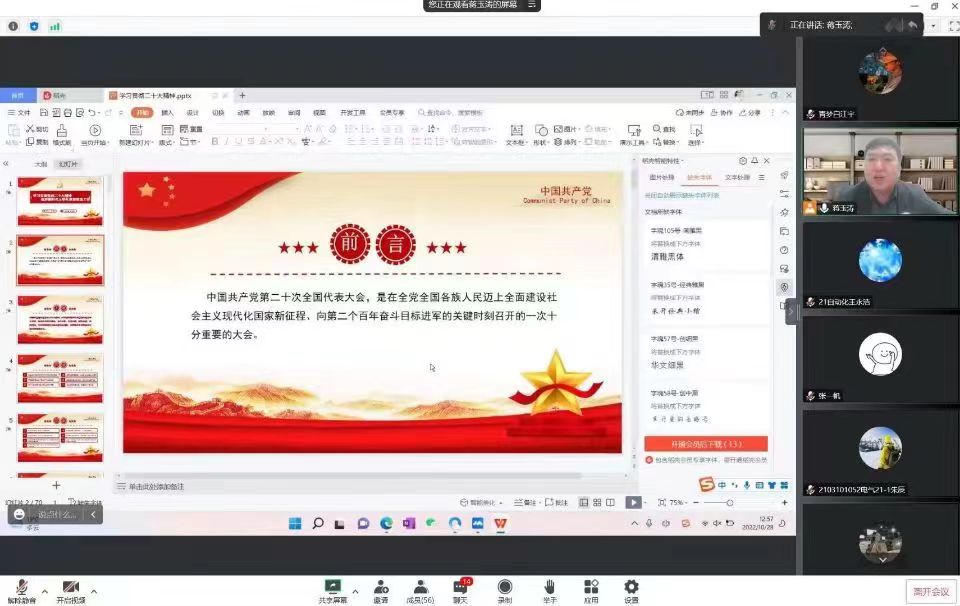Raise hand using the 举手 icon

point(549,587)
